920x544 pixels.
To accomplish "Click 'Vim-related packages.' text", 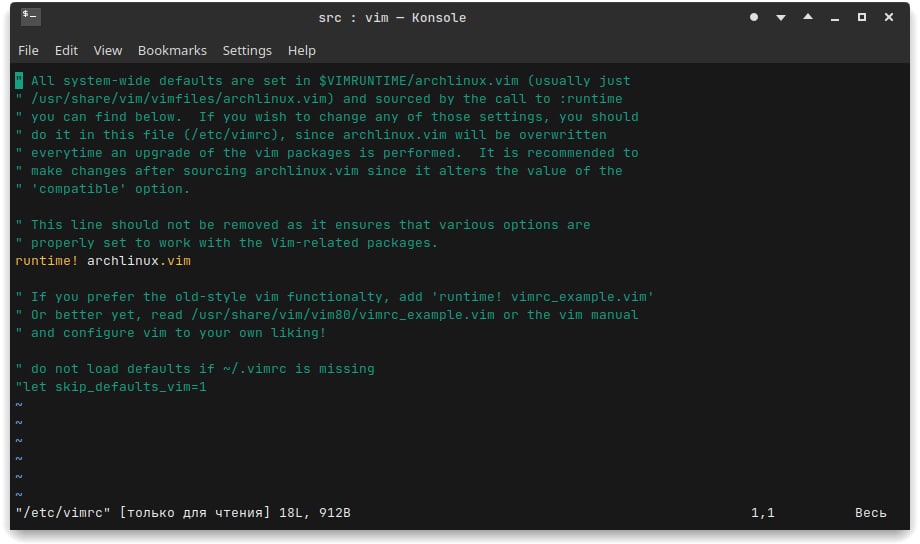I will (354, 242).
